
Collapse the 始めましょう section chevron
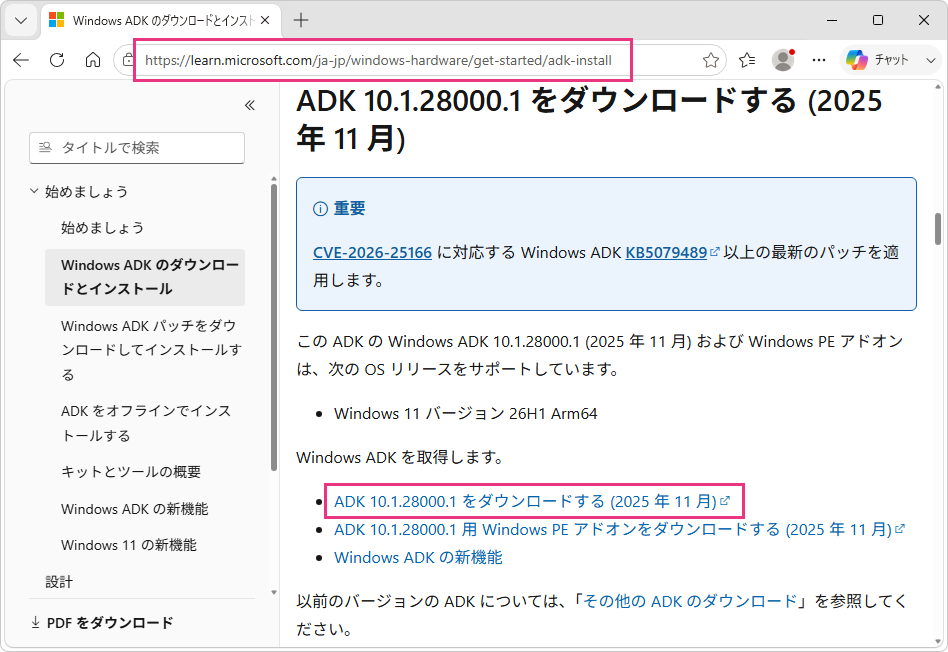point(34,191)
